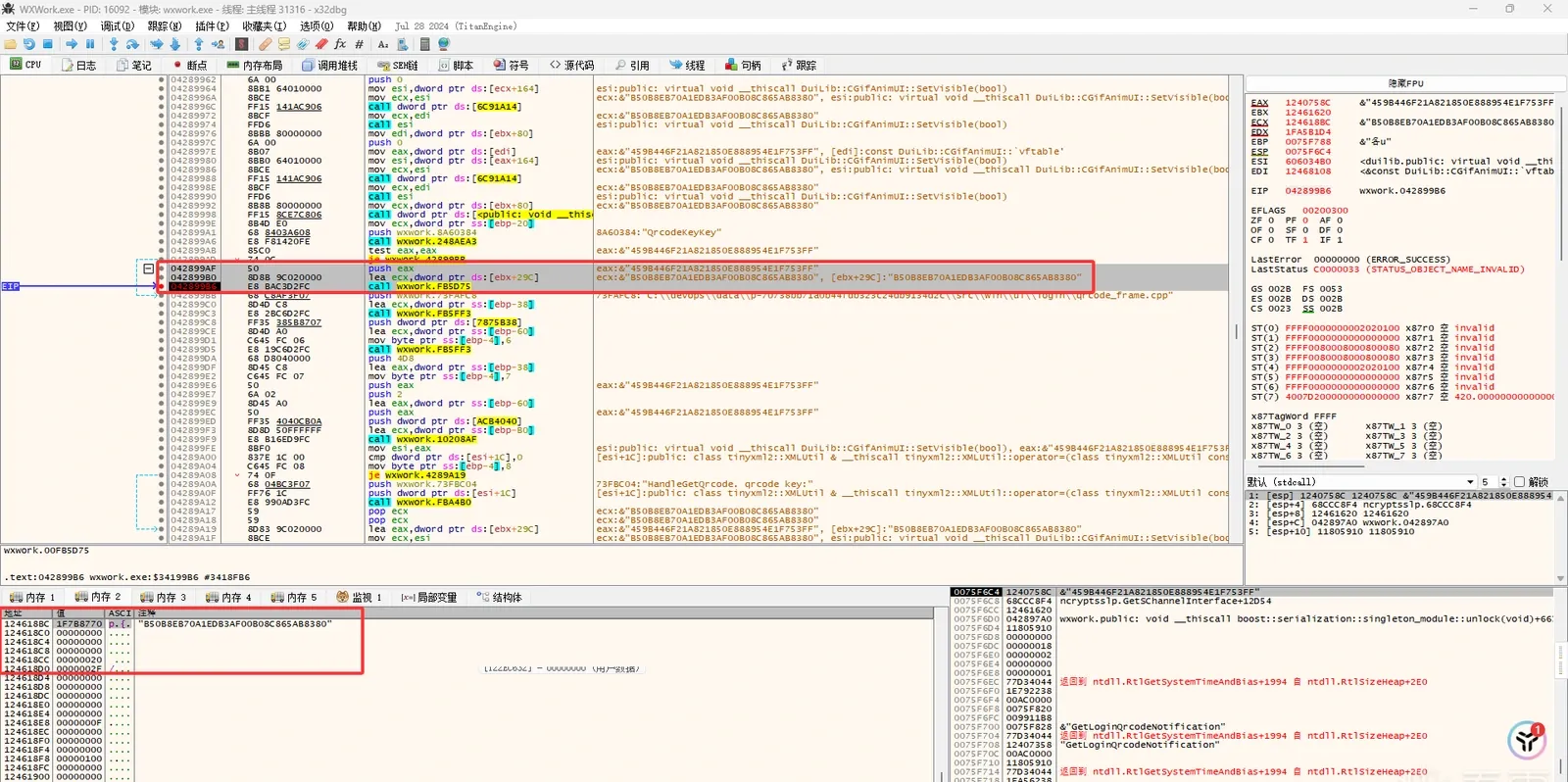Click the globe toolbar icon
This screenshot has width=1568, height=782.
click(444, 44)
